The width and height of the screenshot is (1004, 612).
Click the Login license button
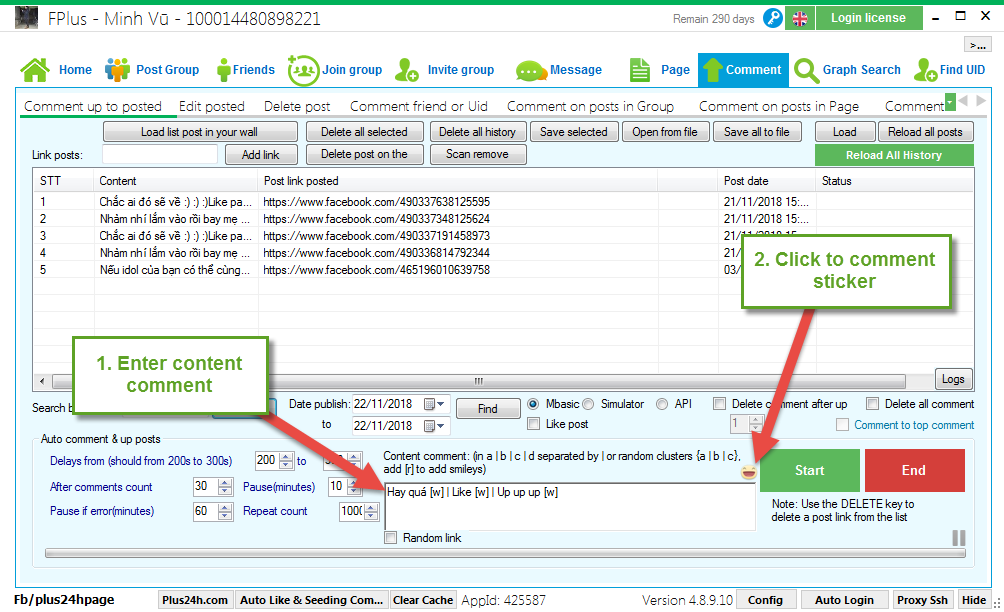(x=869, y=18)
